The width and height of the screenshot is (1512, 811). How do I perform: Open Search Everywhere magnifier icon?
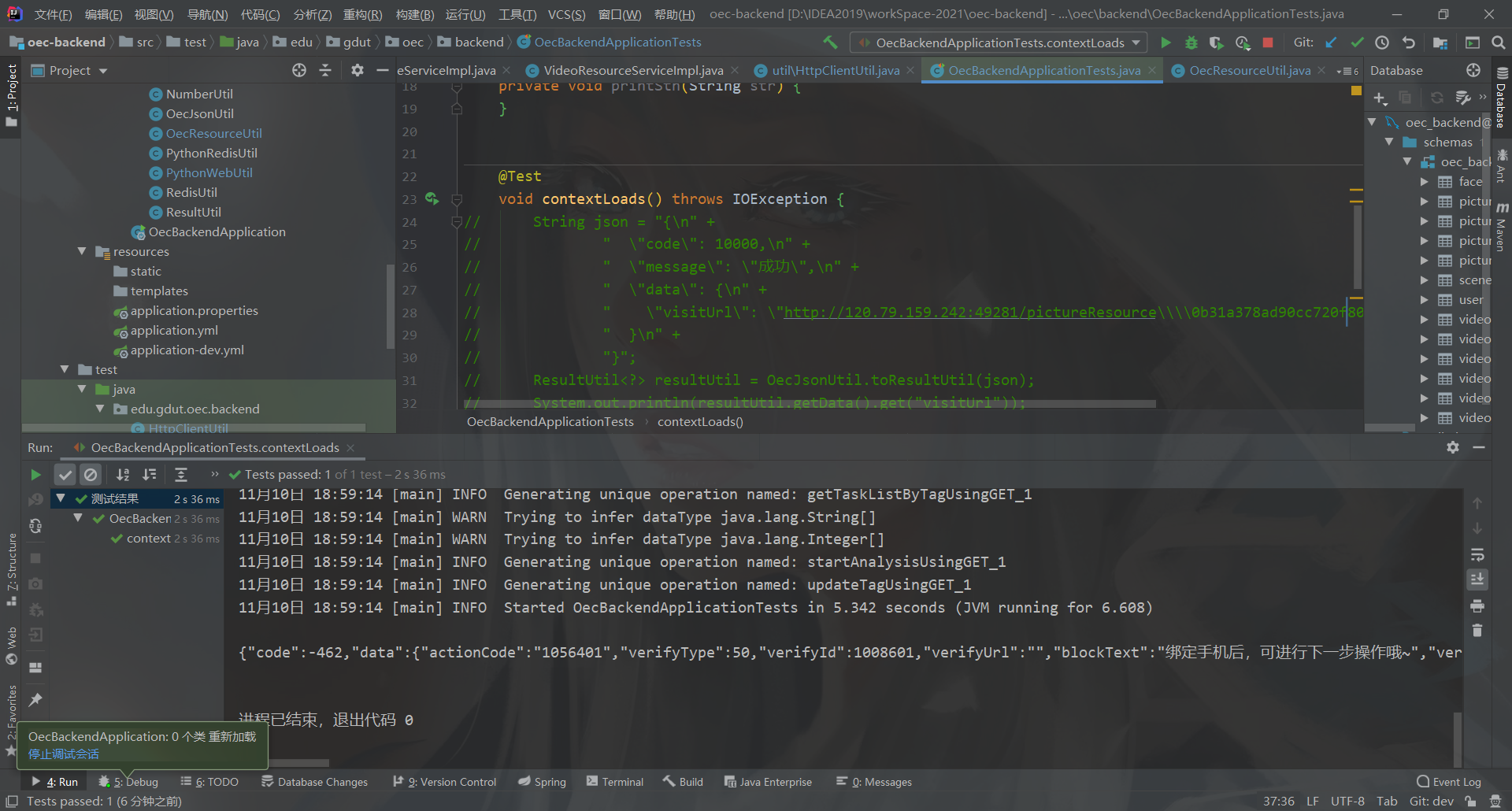pos(1499,43)
